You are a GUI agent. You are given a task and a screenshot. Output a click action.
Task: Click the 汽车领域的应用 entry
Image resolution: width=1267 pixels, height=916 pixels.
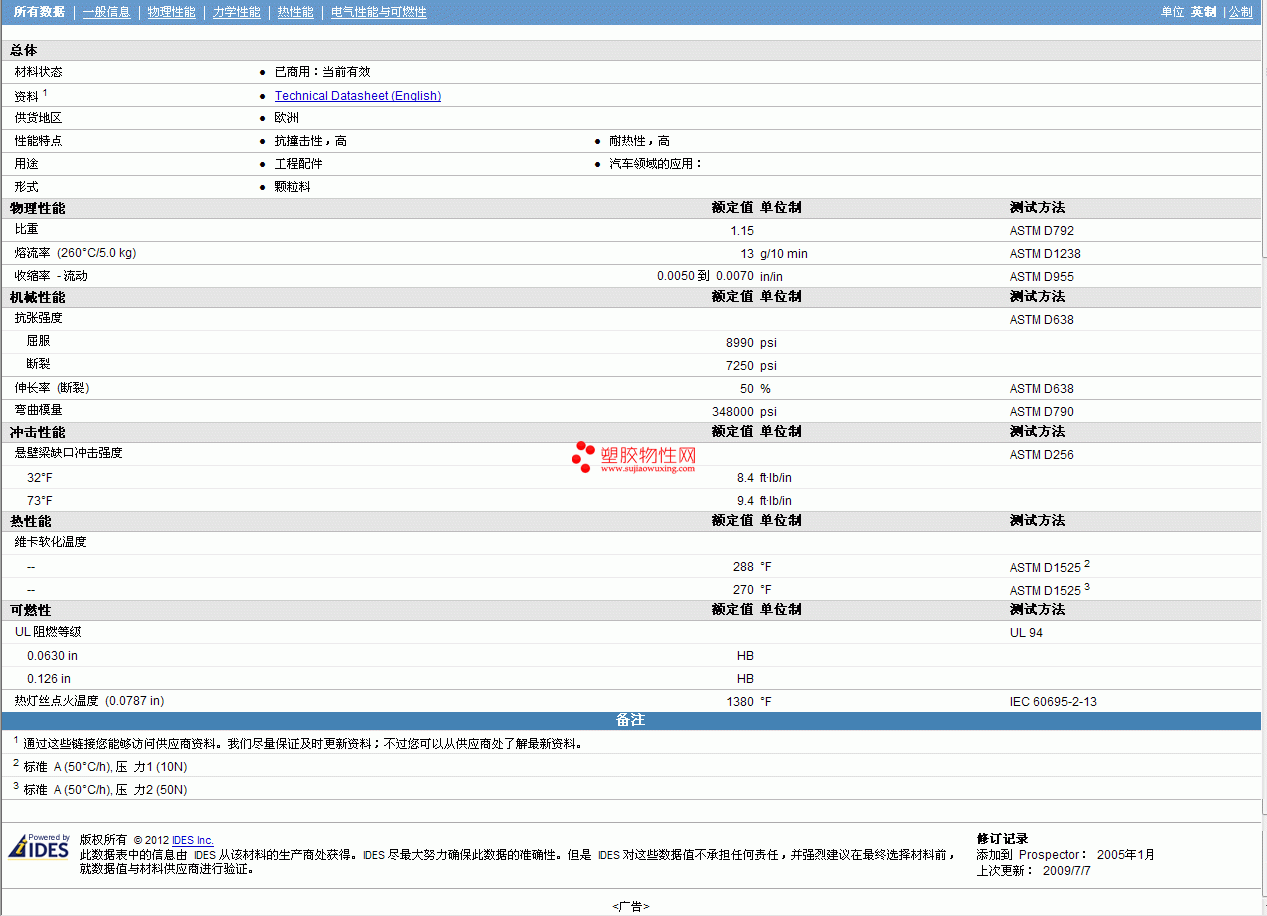(x=656, y=164)
